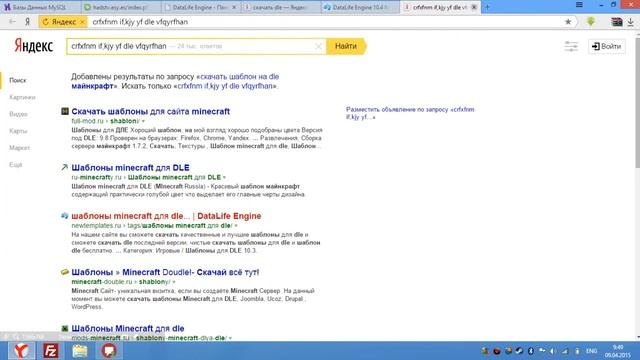Screen dimensions: 640x360
Task: Expand arrow next to minecraft-double.ru URL
Action: [x=174, y=282]
